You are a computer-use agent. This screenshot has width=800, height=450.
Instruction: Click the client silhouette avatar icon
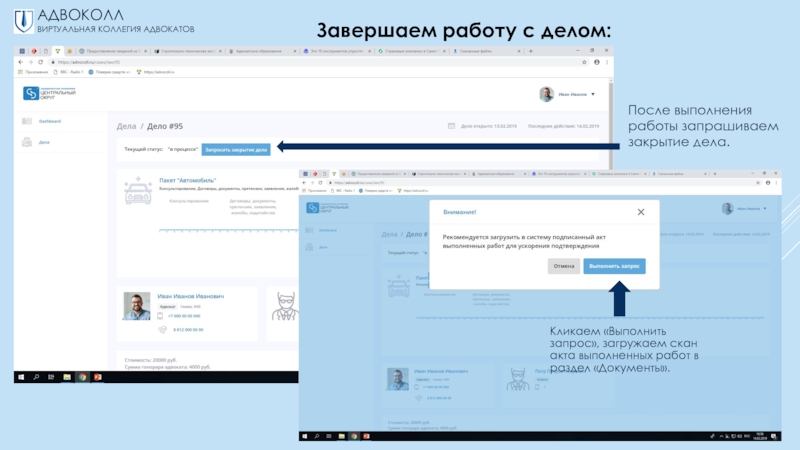(x=284, y=306)
